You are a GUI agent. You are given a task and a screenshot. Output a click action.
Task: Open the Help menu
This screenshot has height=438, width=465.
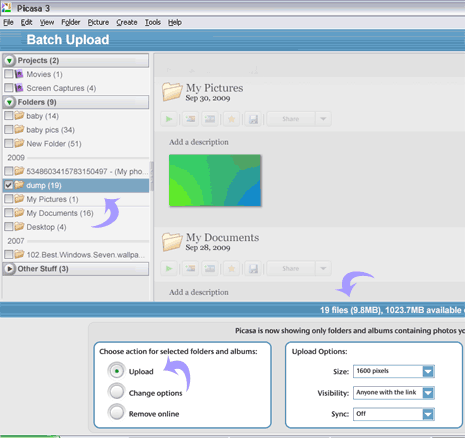pos(175,22)
